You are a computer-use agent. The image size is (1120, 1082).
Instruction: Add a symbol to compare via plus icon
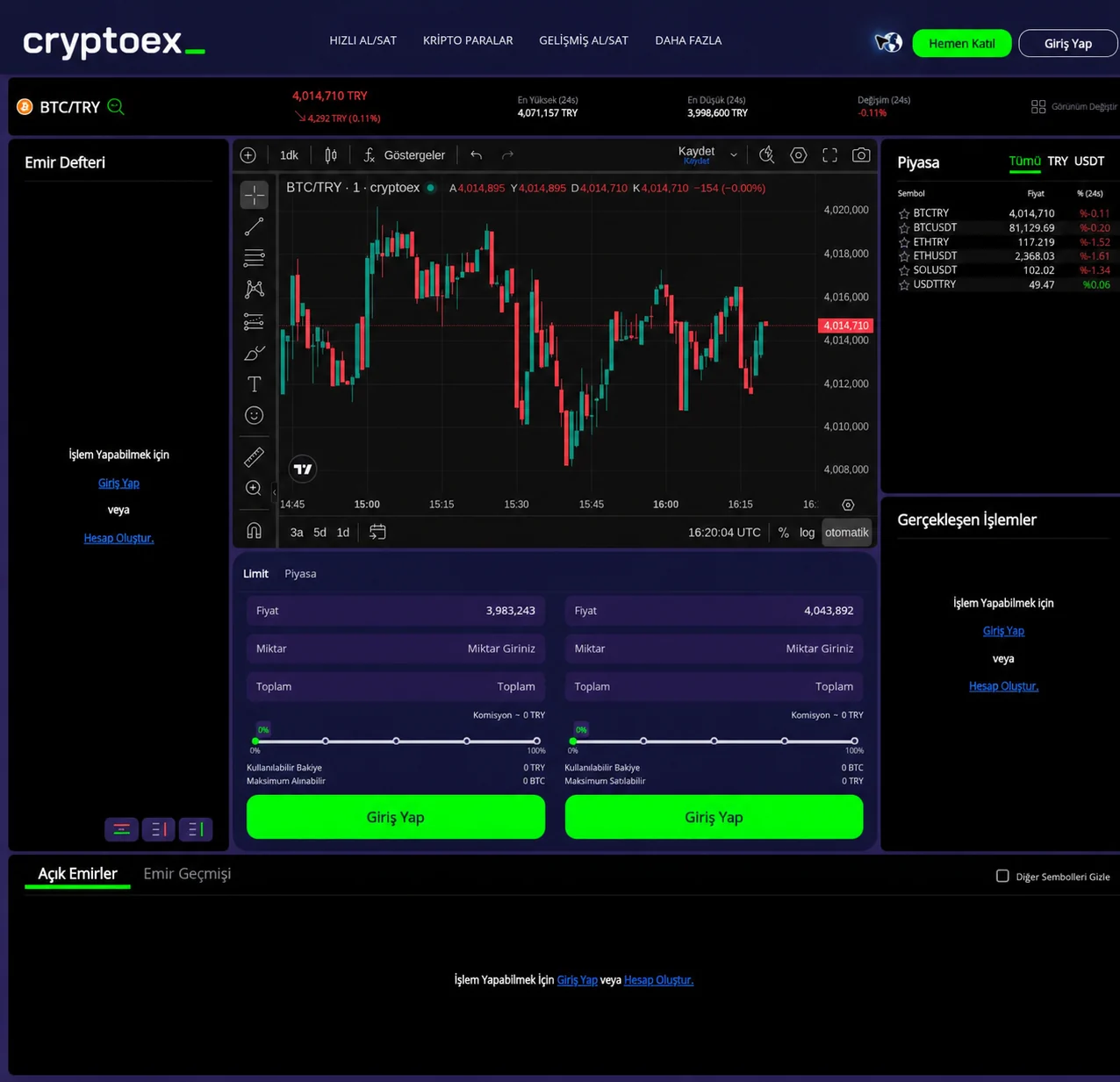(248, 155)
